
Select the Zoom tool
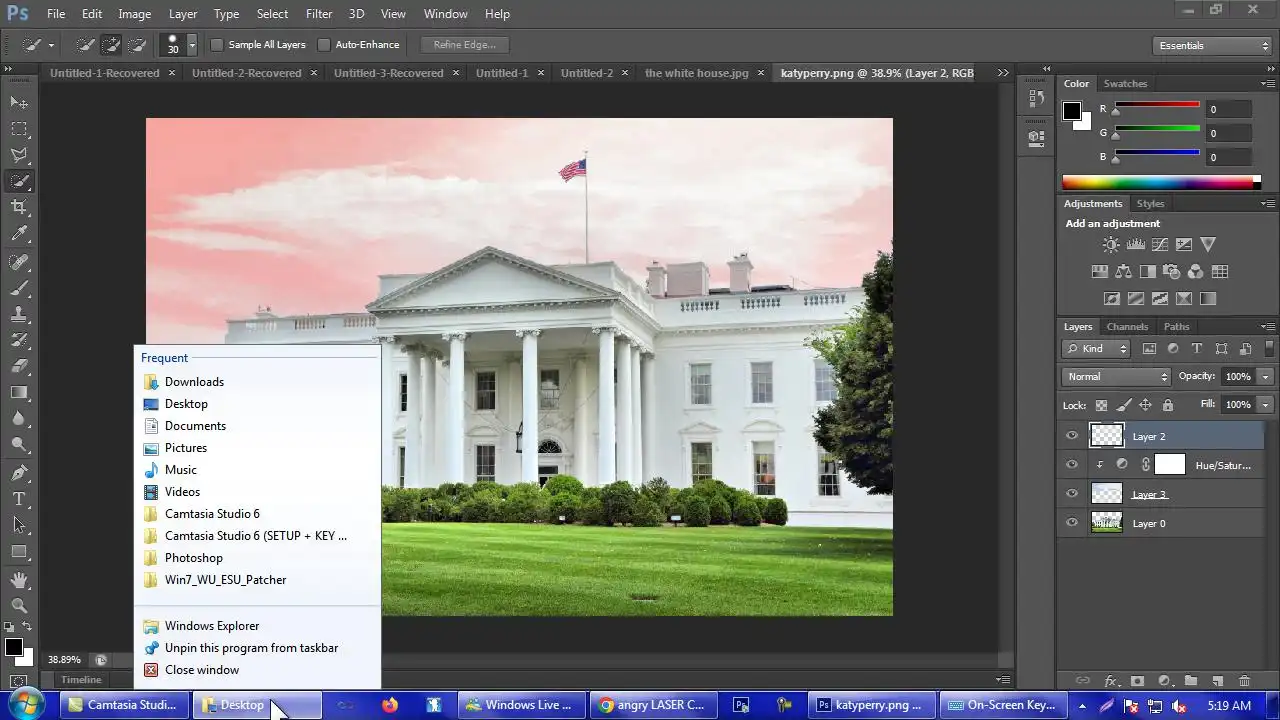pos(19,605)
